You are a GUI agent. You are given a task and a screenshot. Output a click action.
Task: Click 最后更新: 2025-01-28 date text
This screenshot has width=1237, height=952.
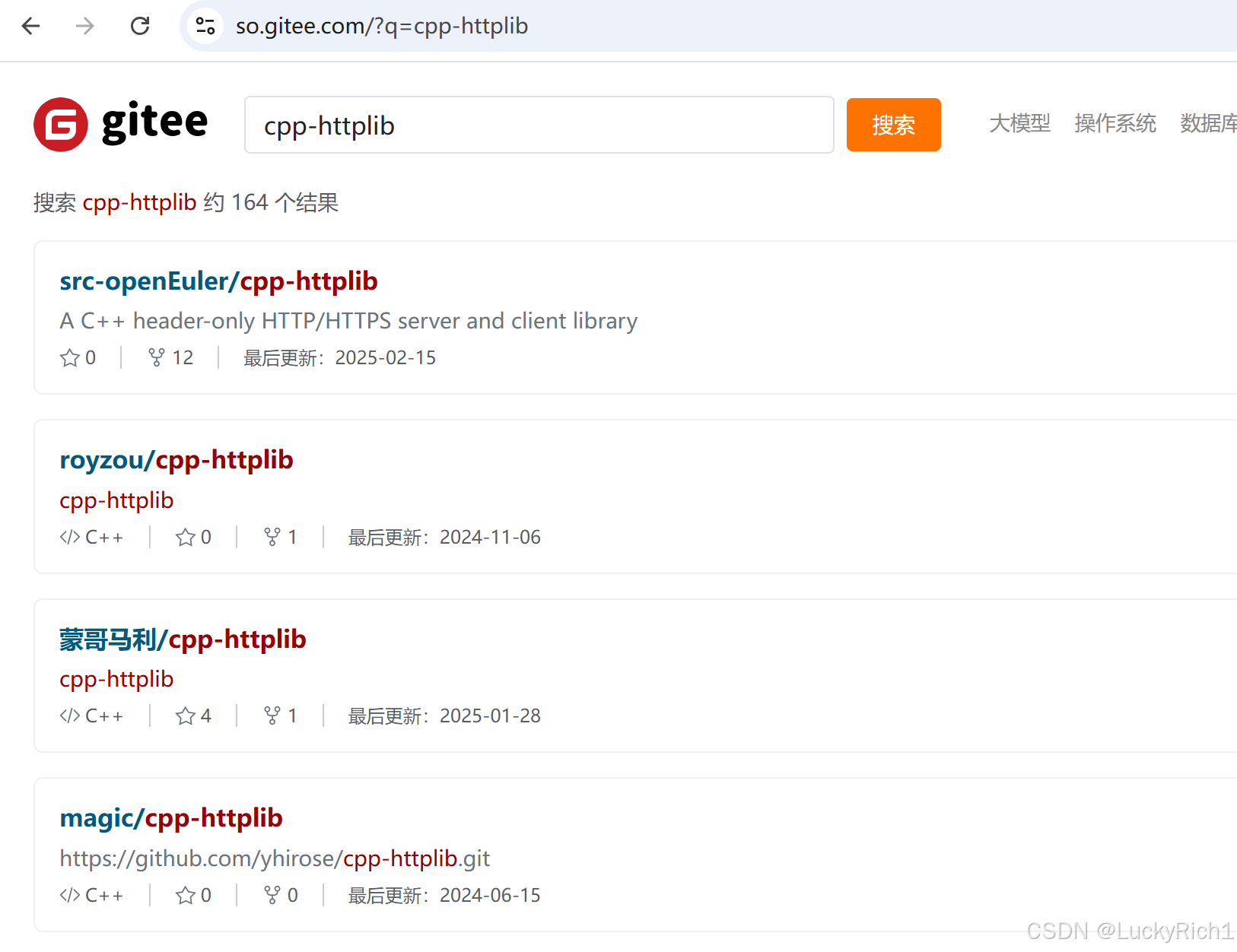coord(444,716)
